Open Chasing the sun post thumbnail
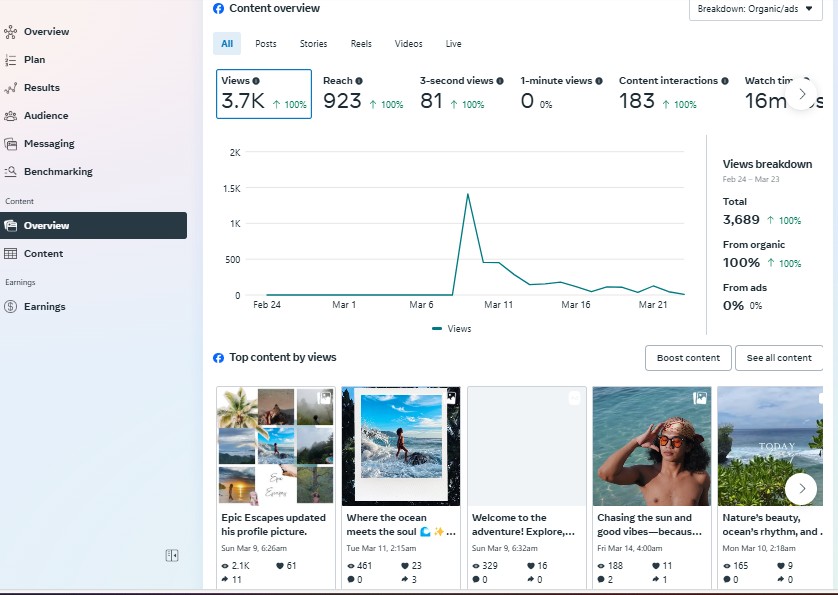This screenshot has width=838, height=595. 652,446
